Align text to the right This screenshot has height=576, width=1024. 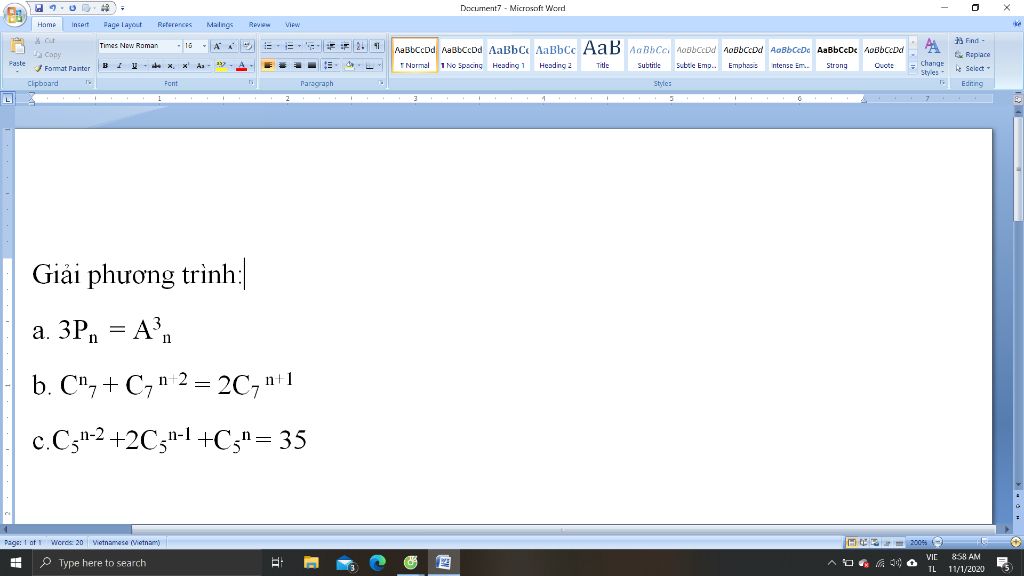pos(297,65)
